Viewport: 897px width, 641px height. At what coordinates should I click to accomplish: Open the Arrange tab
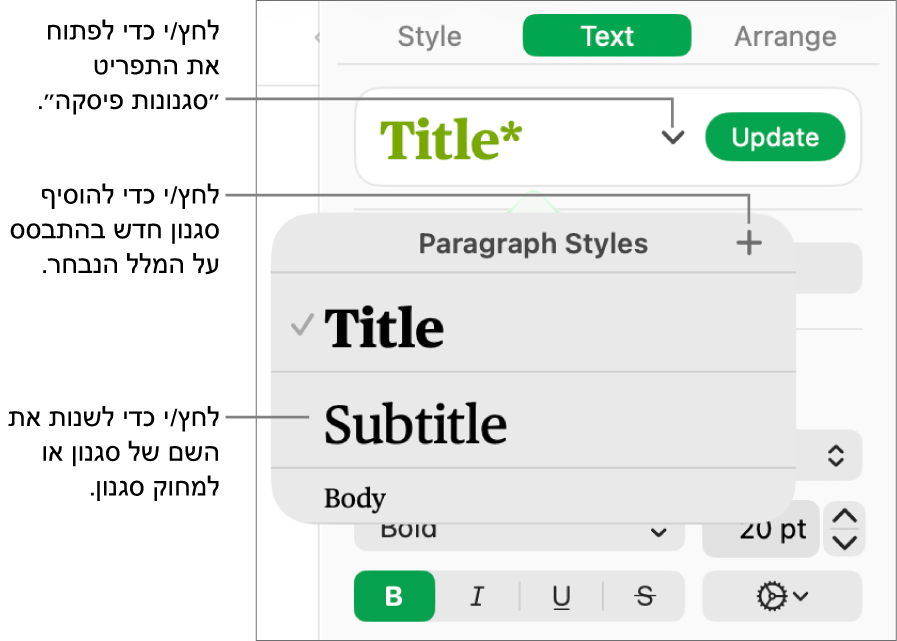coord(785,37)
